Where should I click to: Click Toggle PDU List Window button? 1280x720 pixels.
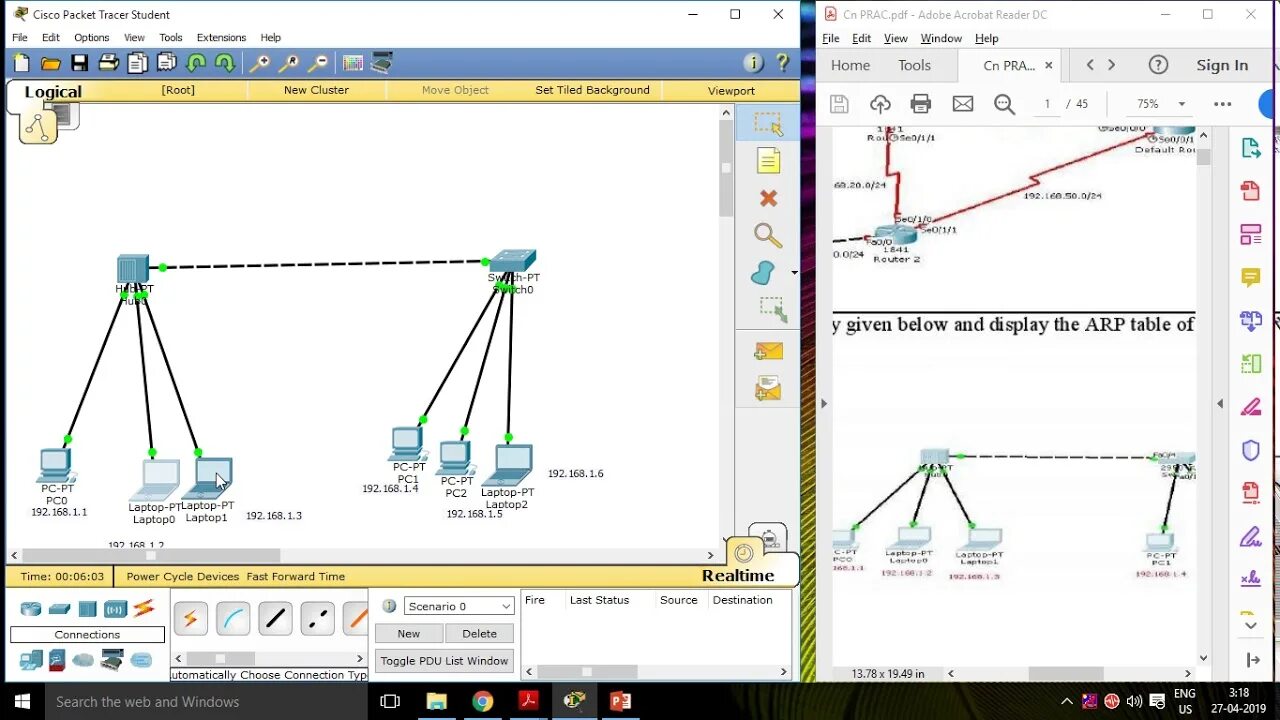click(444, 661)
